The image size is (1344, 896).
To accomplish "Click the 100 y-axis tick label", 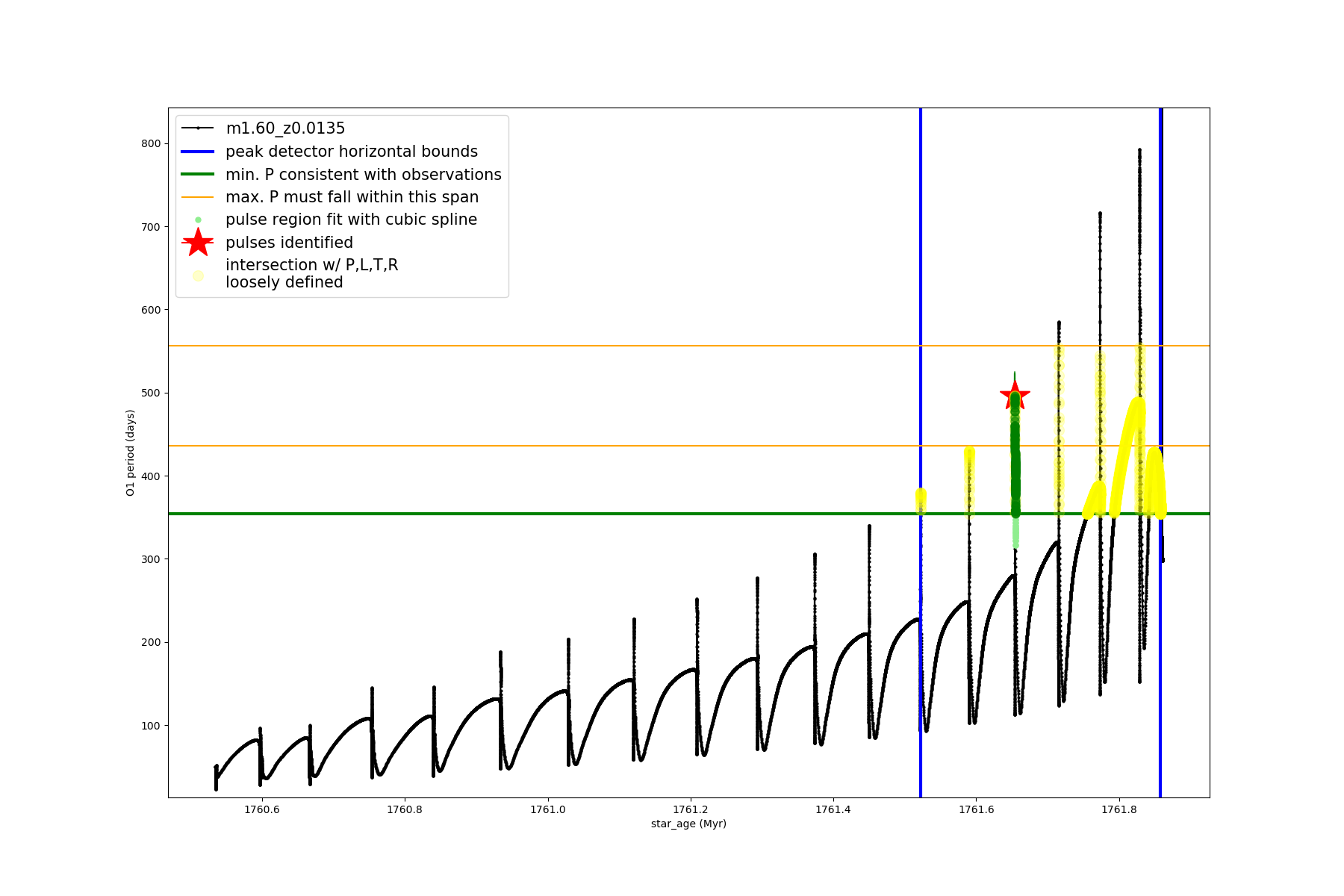I will [152, 725].
